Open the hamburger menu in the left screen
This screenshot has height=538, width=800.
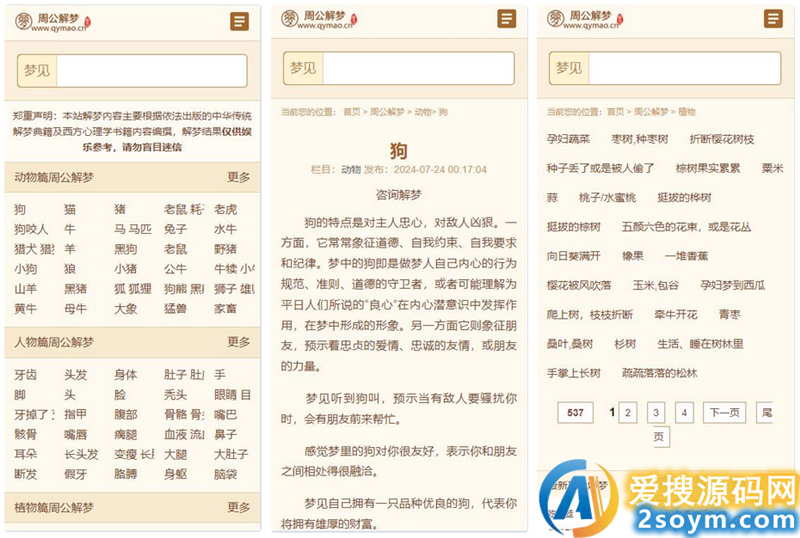pyautogui.click(x=239, y=21)
